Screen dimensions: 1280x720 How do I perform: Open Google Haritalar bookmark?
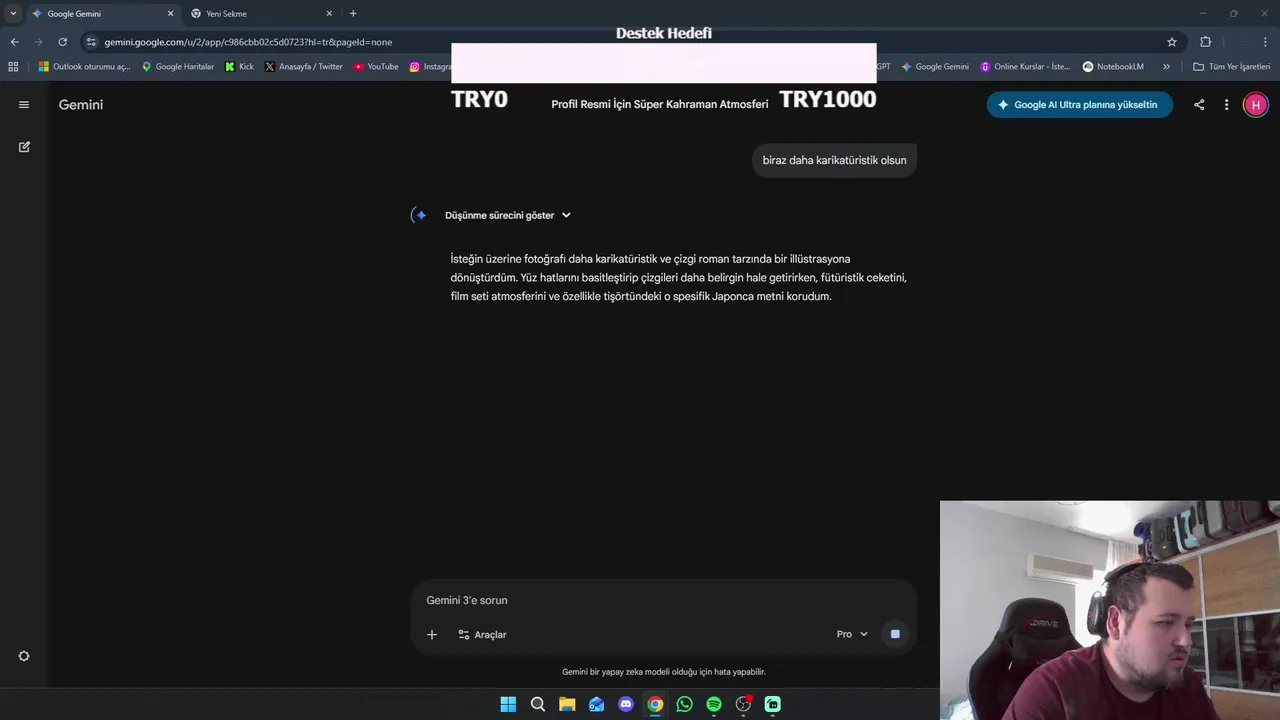178,66
